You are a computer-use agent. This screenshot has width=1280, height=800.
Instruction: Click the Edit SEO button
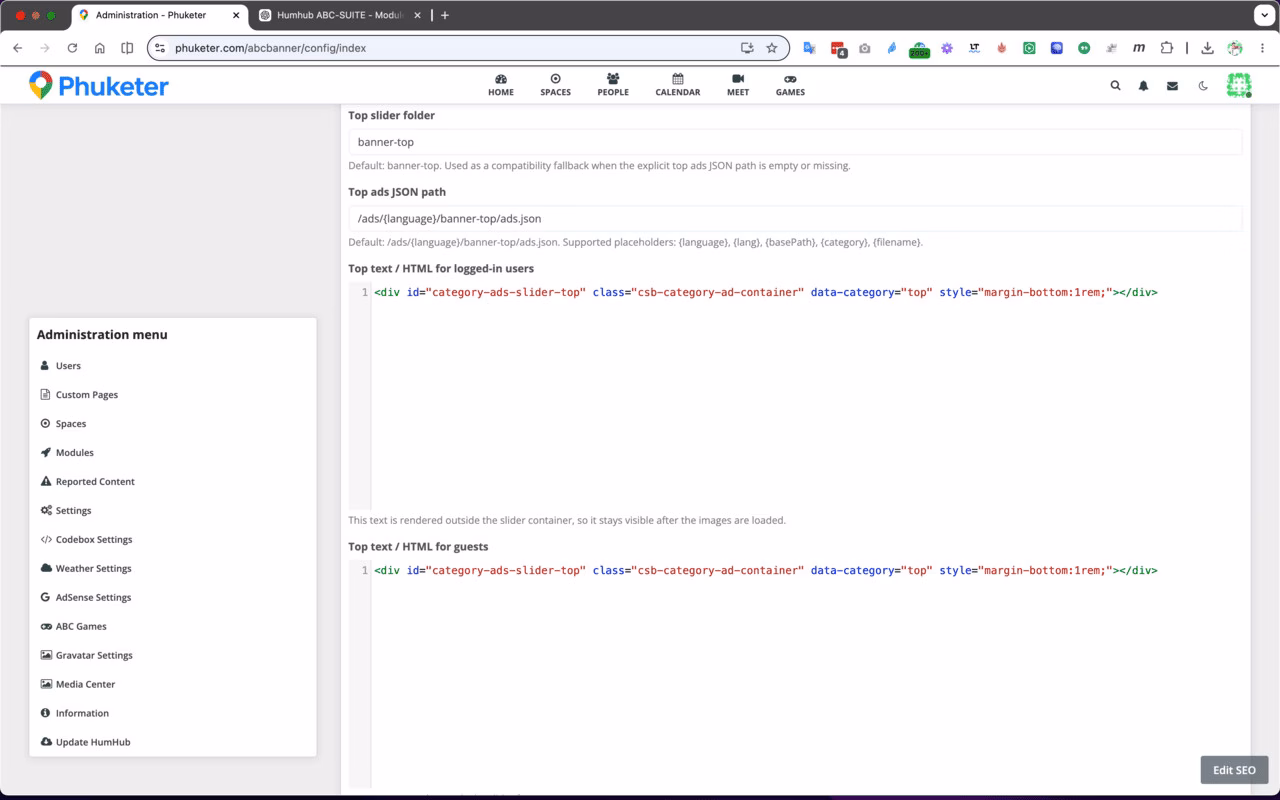pyautogui.click(x=1234, y=770)
